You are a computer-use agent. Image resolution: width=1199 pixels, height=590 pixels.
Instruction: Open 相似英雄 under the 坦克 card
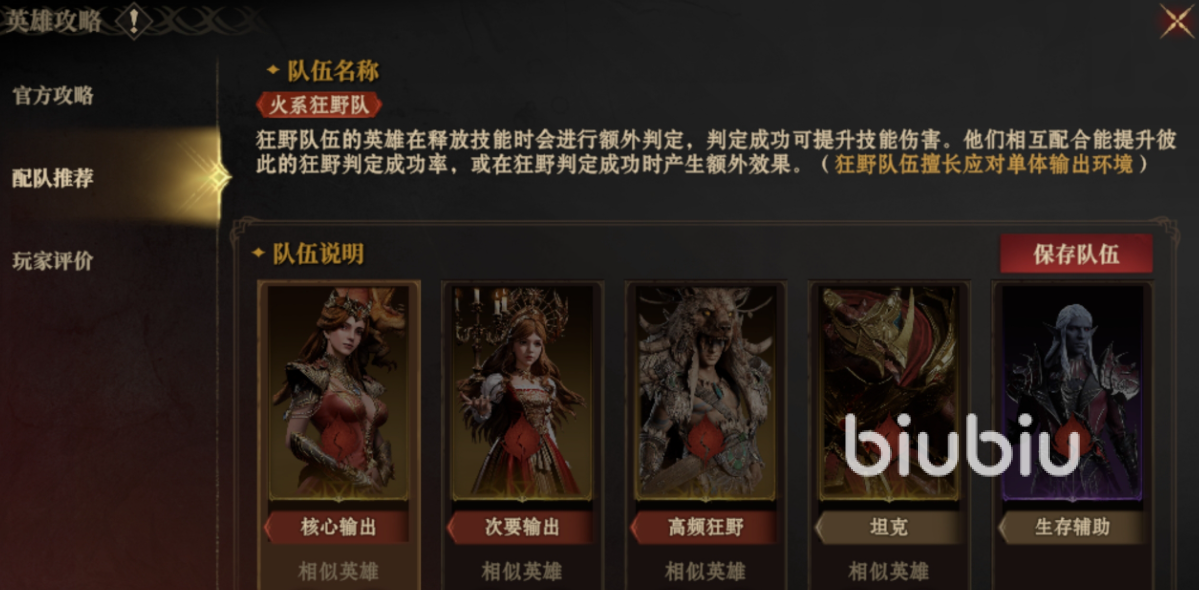[889, 571]
